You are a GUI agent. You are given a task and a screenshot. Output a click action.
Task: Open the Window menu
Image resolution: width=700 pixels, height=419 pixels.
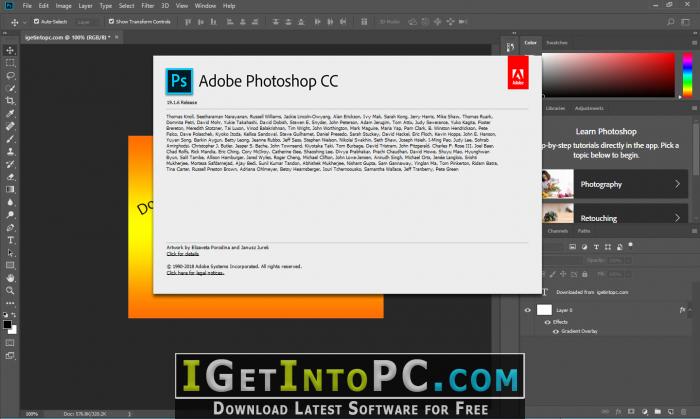point(205,6)
